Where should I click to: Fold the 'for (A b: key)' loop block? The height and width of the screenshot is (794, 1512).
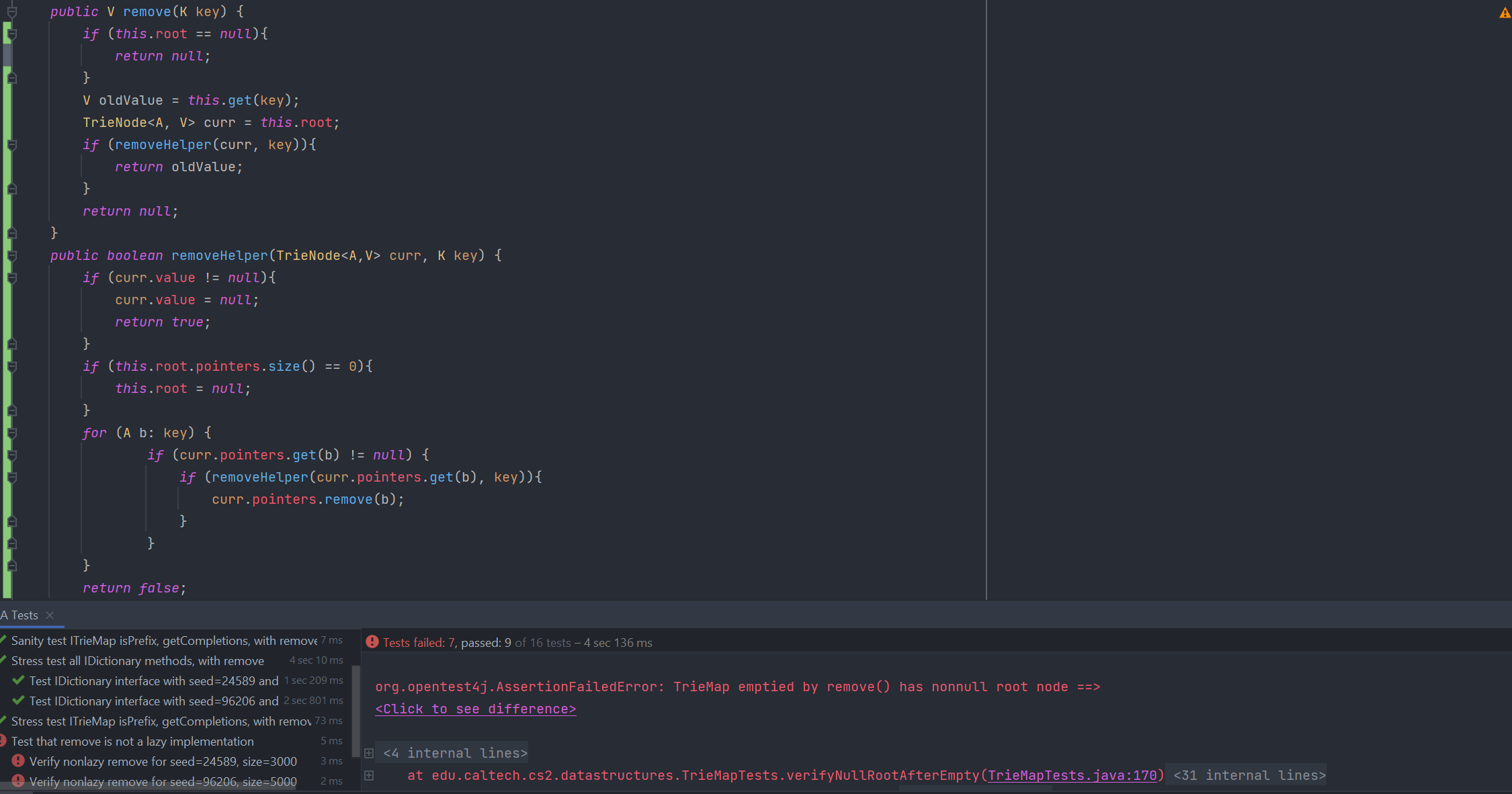11,433
